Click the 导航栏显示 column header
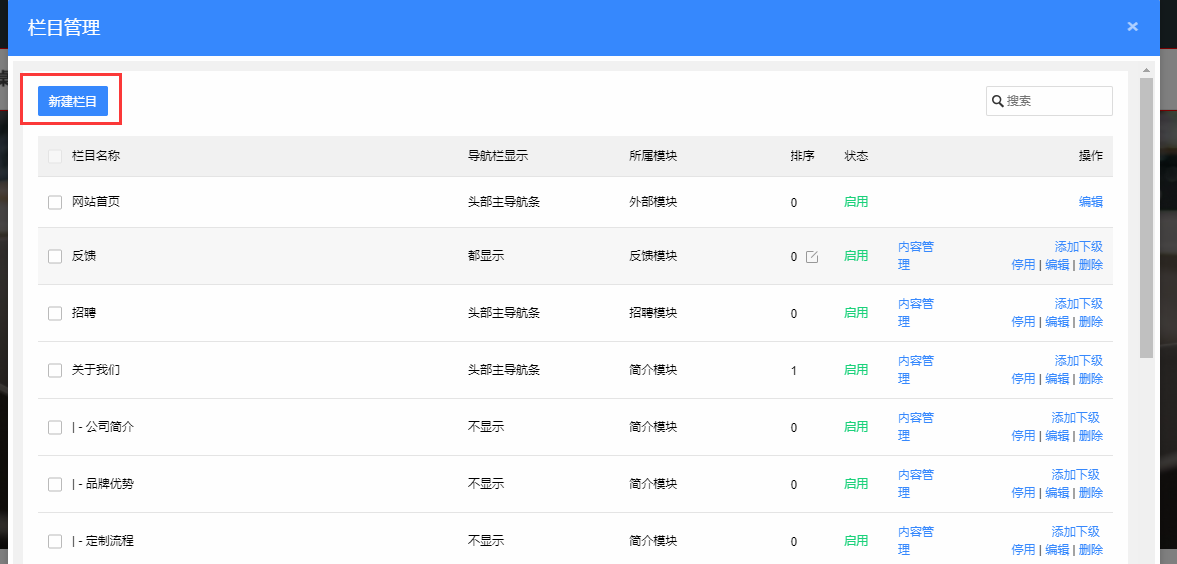This screenshot has width=1177, height=564. (x=498, y=156)
